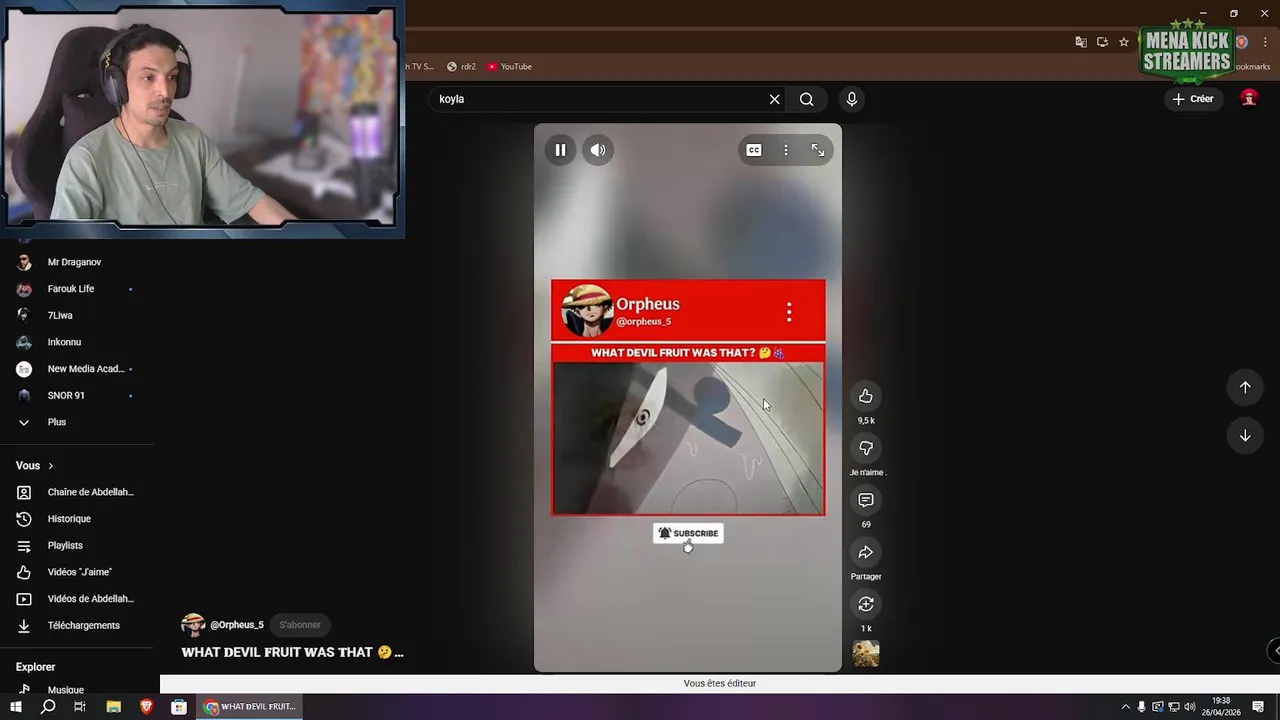Open Vidéos de Abdellah... sidebar item
1280x720 pixels.
[77, 599]
